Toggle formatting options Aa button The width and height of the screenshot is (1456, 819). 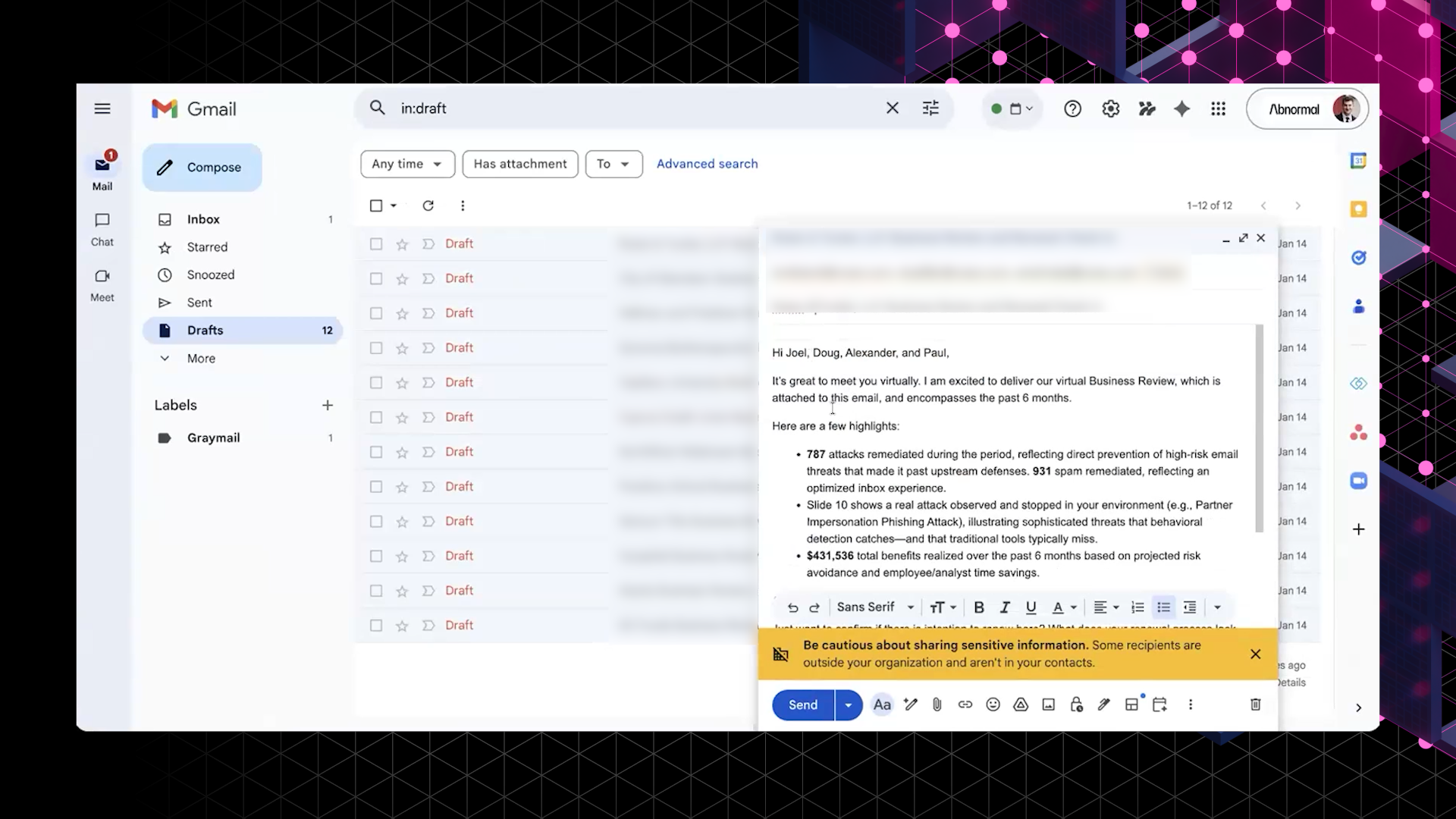click(882, 704)
